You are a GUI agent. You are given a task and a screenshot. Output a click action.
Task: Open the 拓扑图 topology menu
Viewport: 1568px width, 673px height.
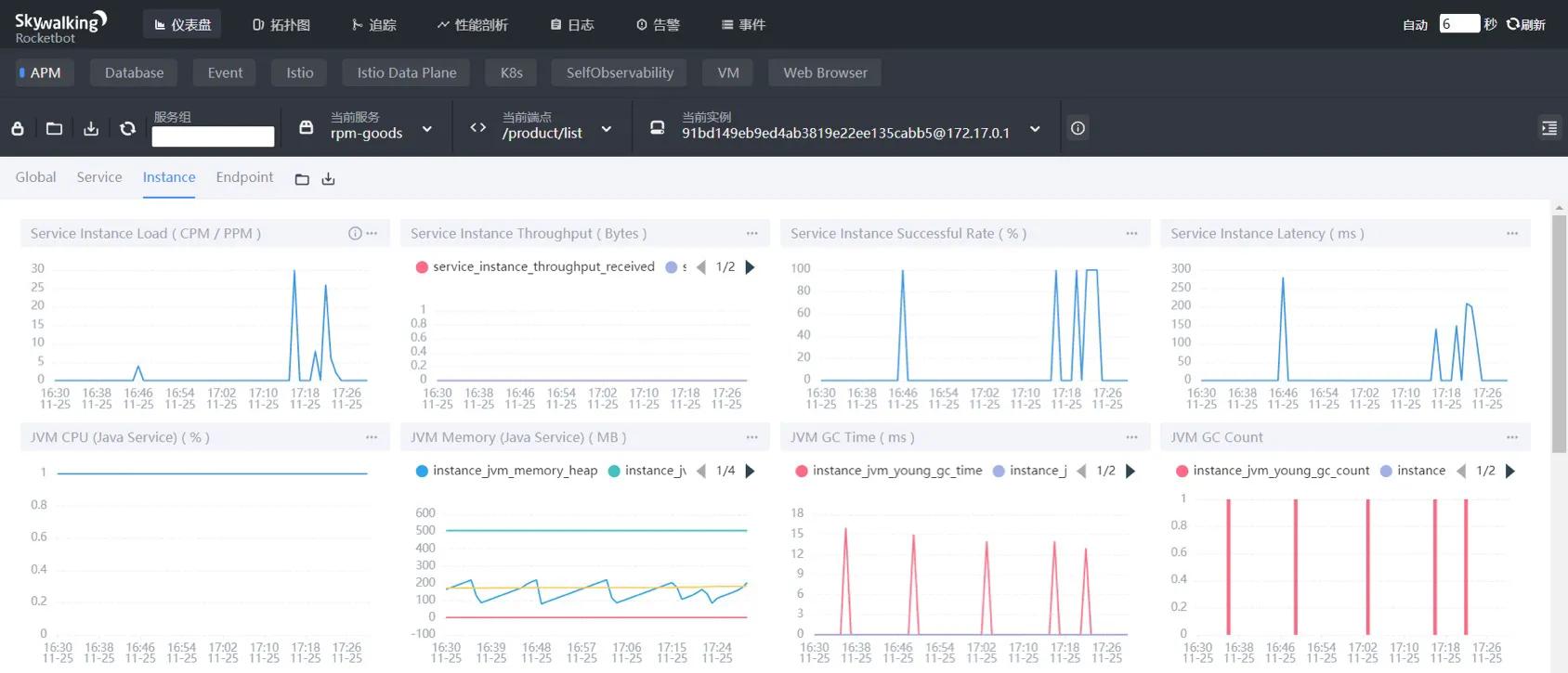click(x=281, y=25)
